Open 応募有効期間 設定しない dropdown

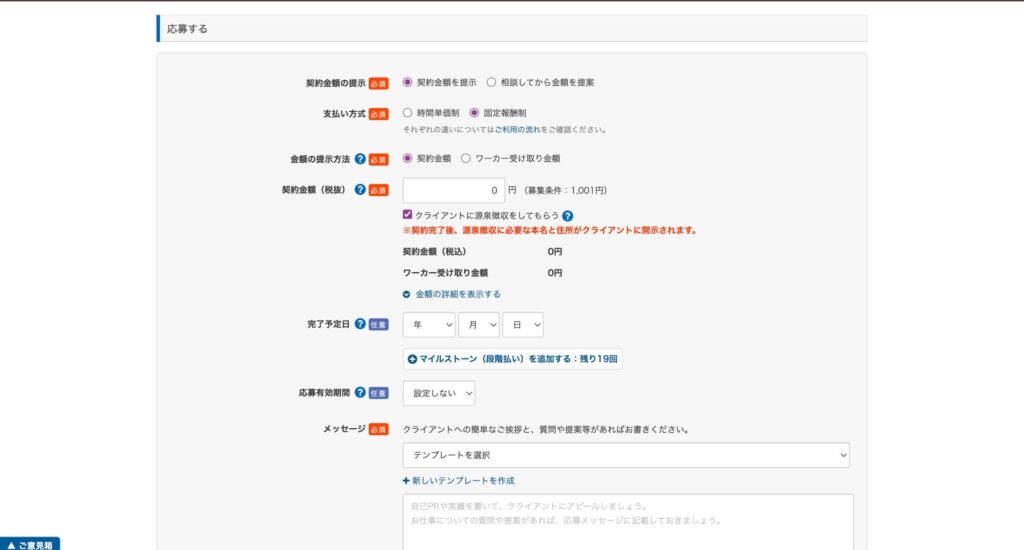pyautogui.click(x=439, y=394)
